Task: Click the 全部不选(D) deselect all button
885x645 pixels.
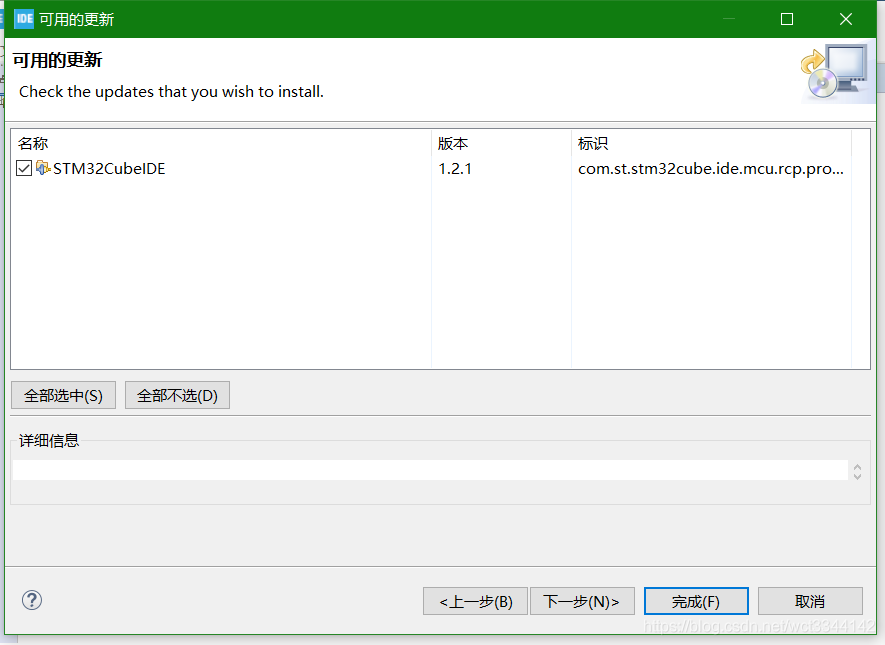Action: click(x=177, y=395)
